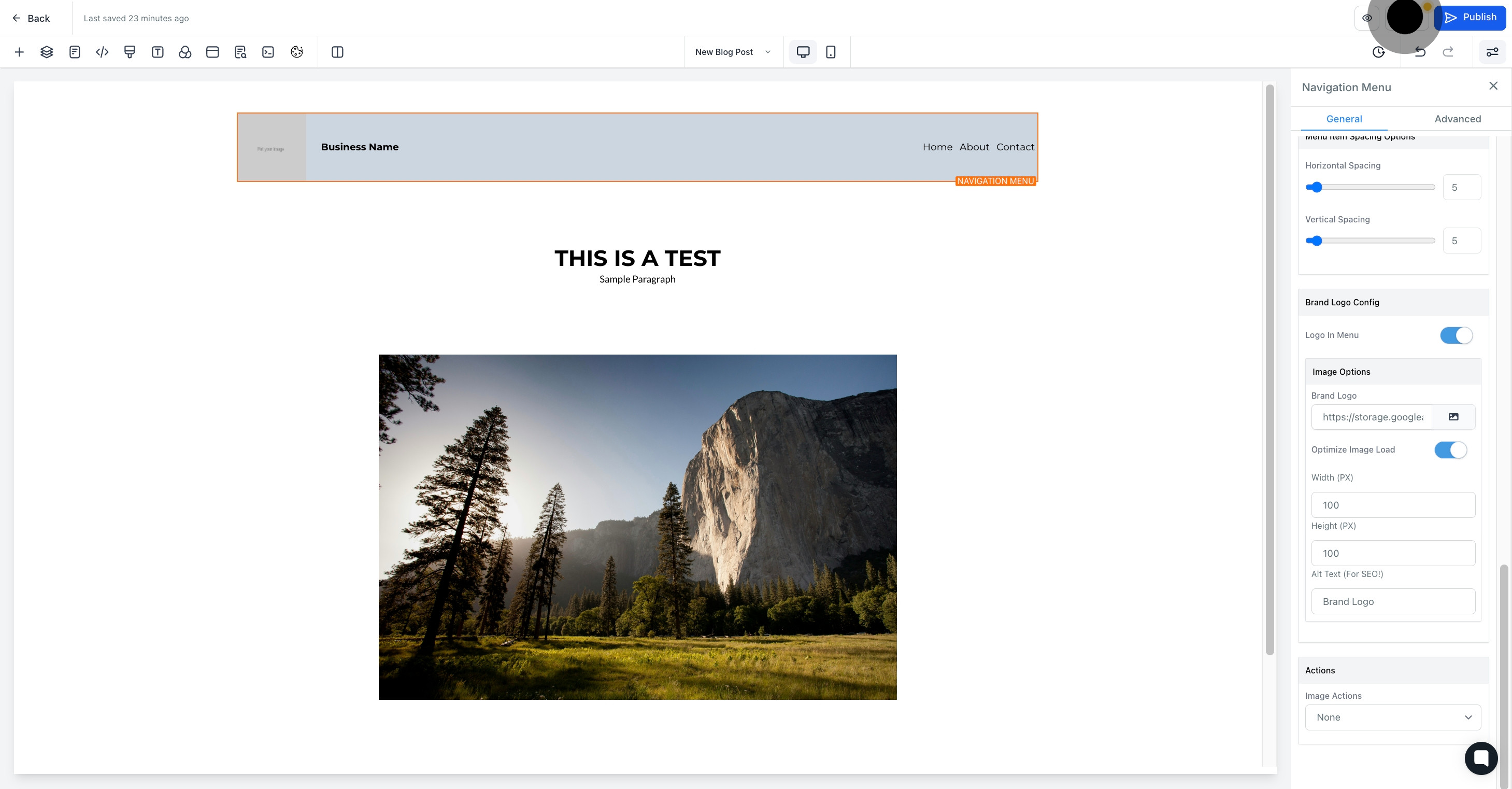Open the page document icon
The height and width of the screenshot is (789, 1512).
(75, 52)
